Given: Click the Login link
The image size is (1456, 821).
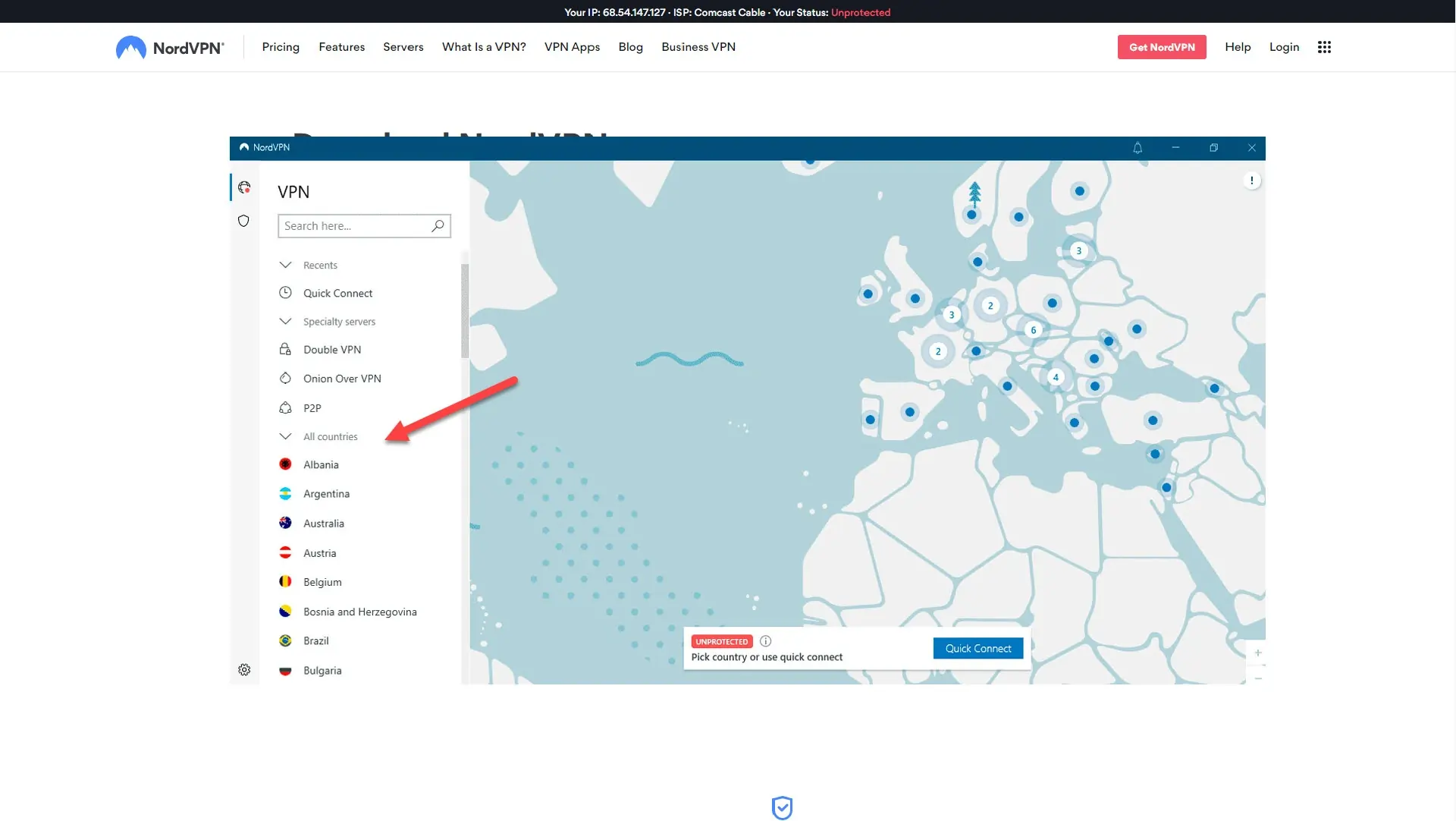Looking at the screenshot, I should (1284, 47).
